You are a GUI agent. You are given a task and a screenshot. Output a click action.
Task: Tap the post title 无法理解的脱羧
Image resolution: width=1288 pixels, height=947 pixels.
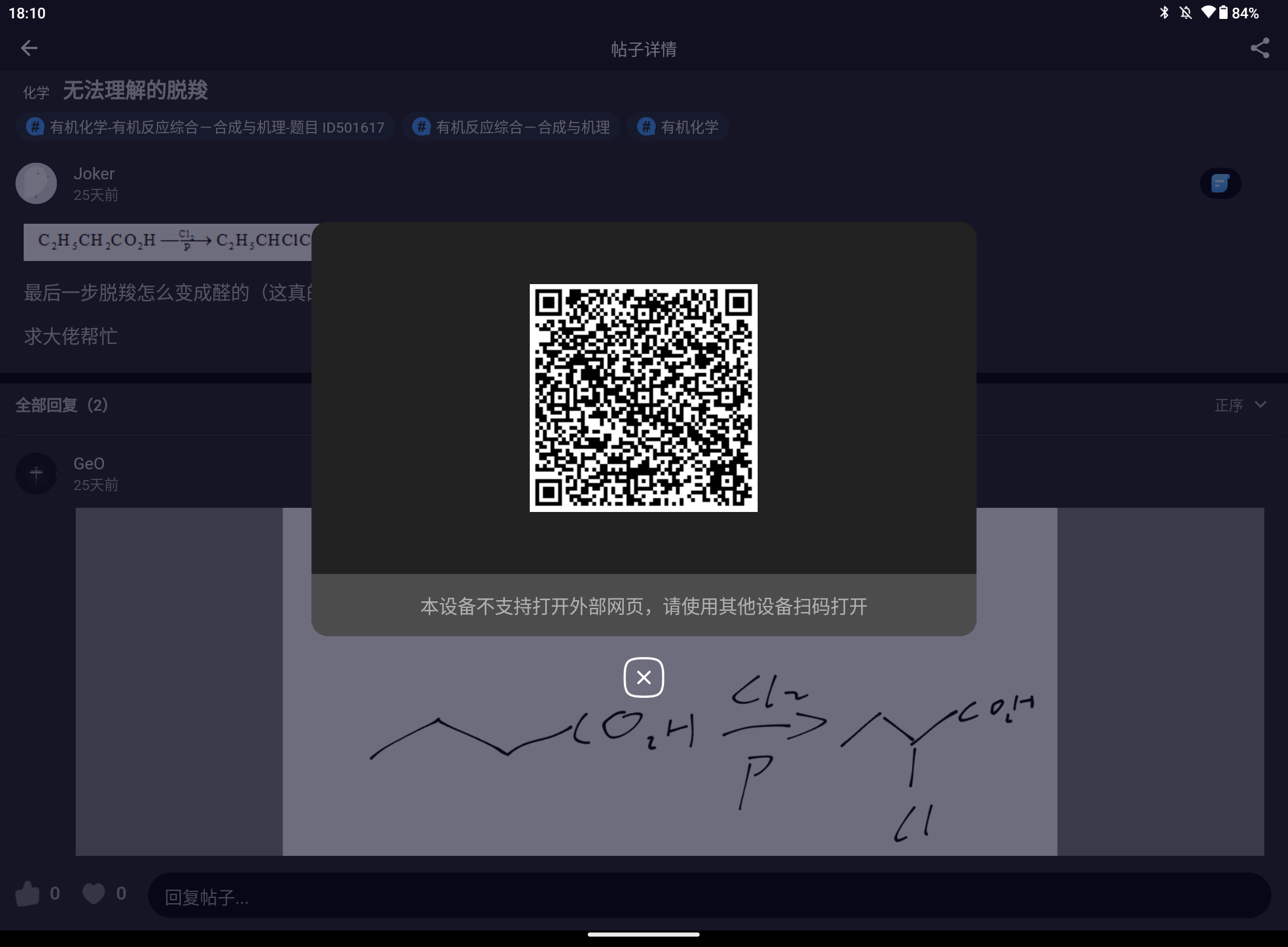[136, 91]
